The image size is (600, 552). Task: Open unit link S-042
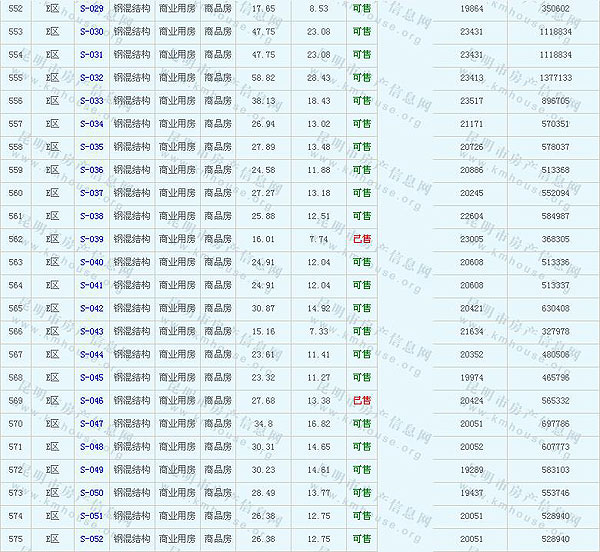tap(91, 308)
